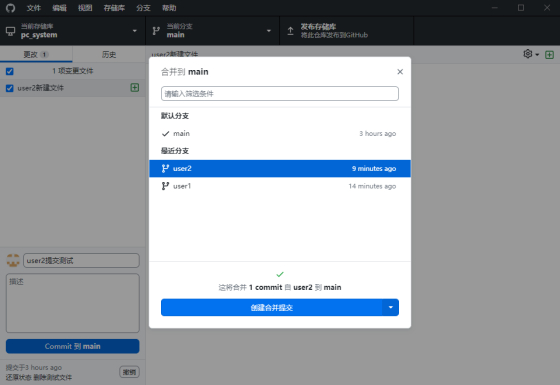This screenshot has height=385, width=560.
Task: Select the user2新建文件 file row
Action: coord(72,88)
